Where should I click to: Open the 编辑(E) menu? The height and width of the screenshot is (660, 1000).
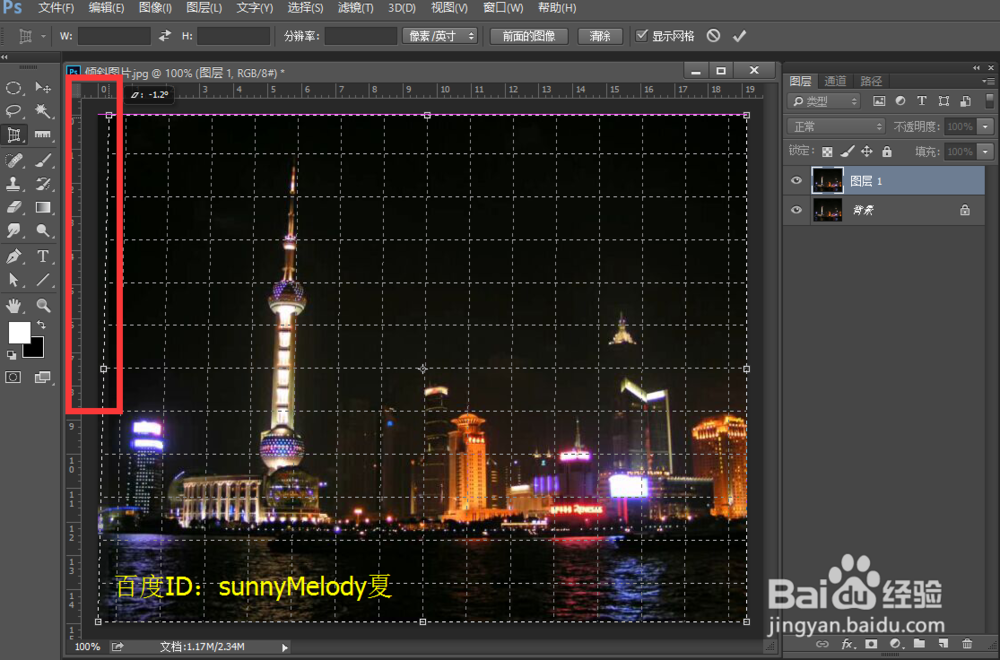click(x=106, y=8)
